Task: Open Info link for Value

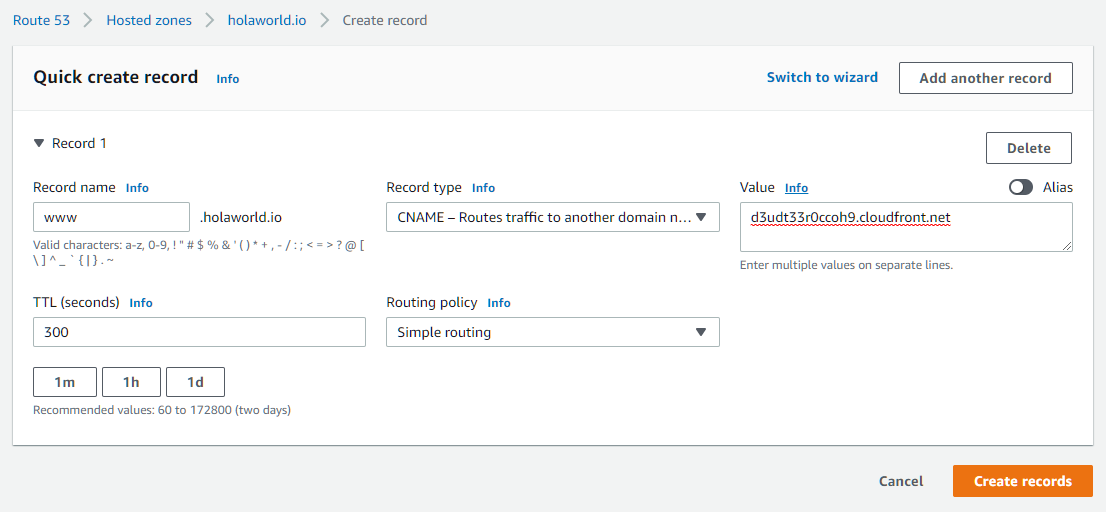Action: [x=796, y=188]
